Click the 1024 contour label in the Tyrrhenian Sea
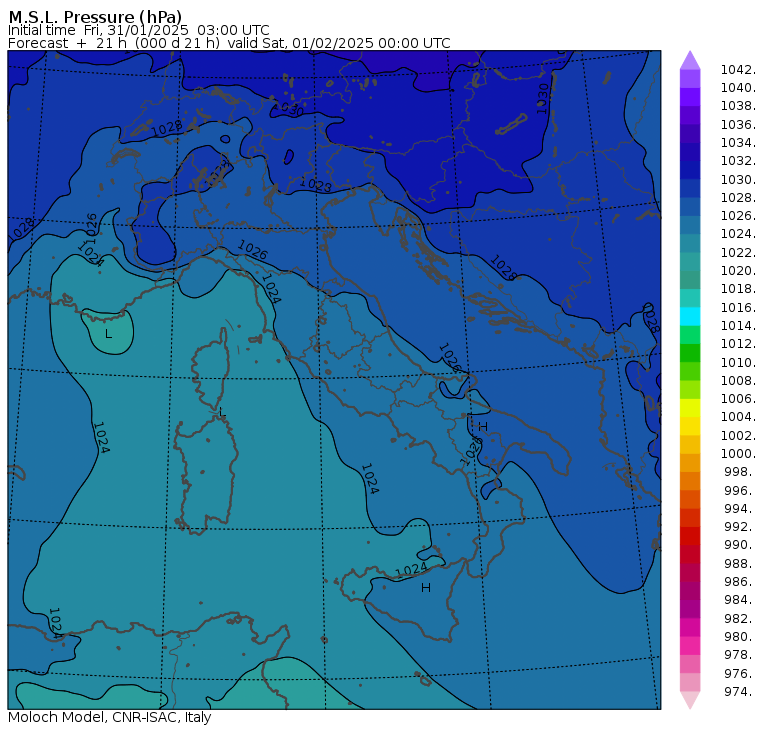 click(370, 478)
